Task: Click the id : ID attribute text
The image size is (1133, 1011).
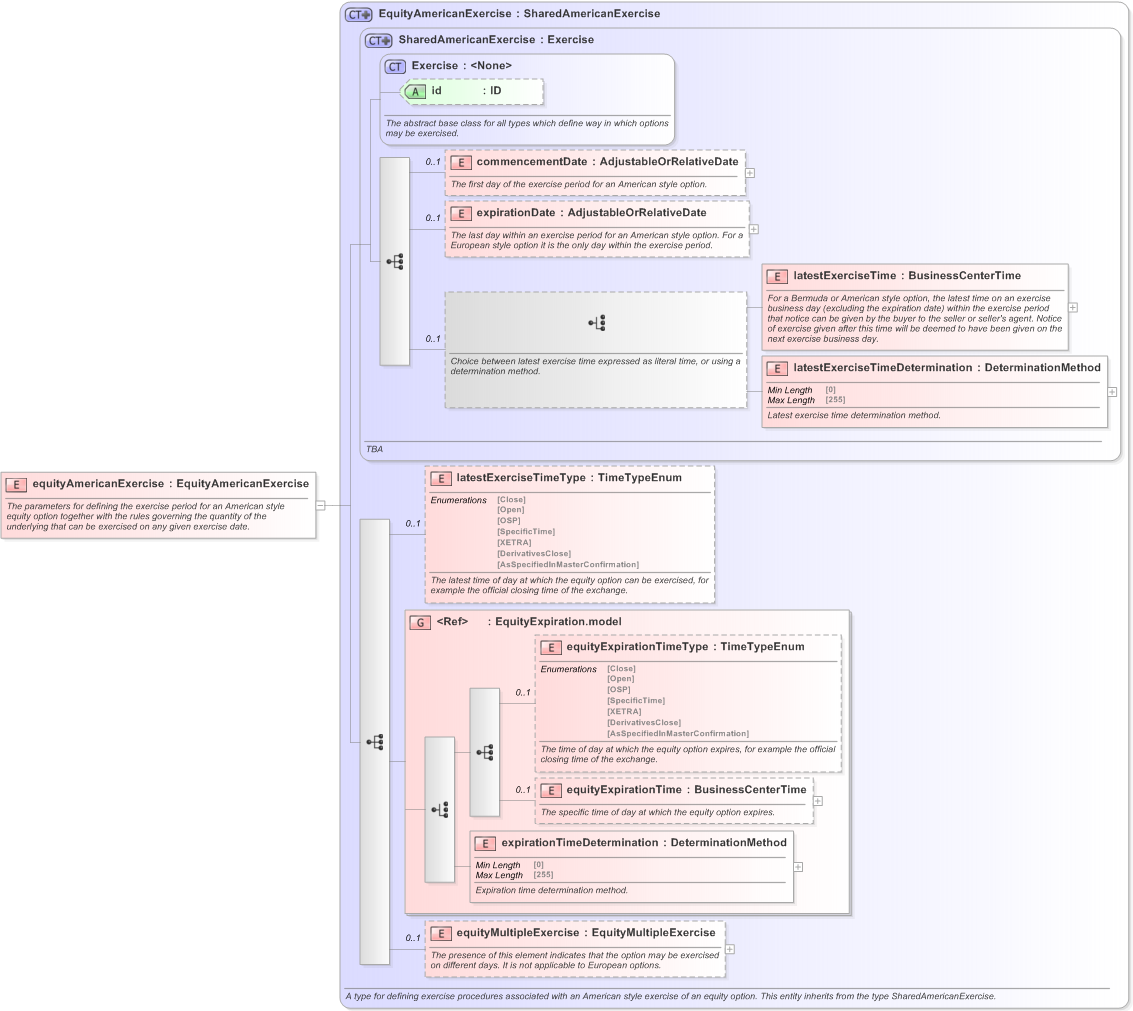Action: [x=466, y=91]
